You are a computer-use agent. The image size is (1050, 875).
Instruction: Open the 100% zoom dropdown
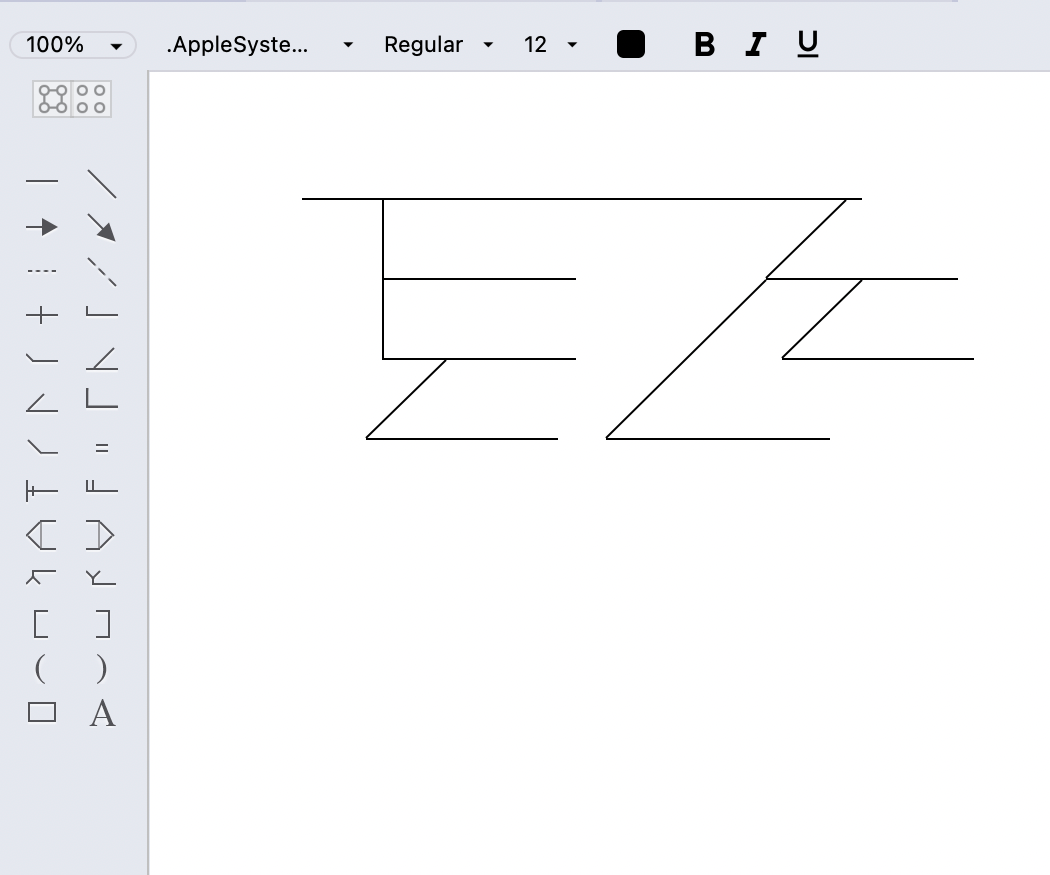tap(73, 45)
